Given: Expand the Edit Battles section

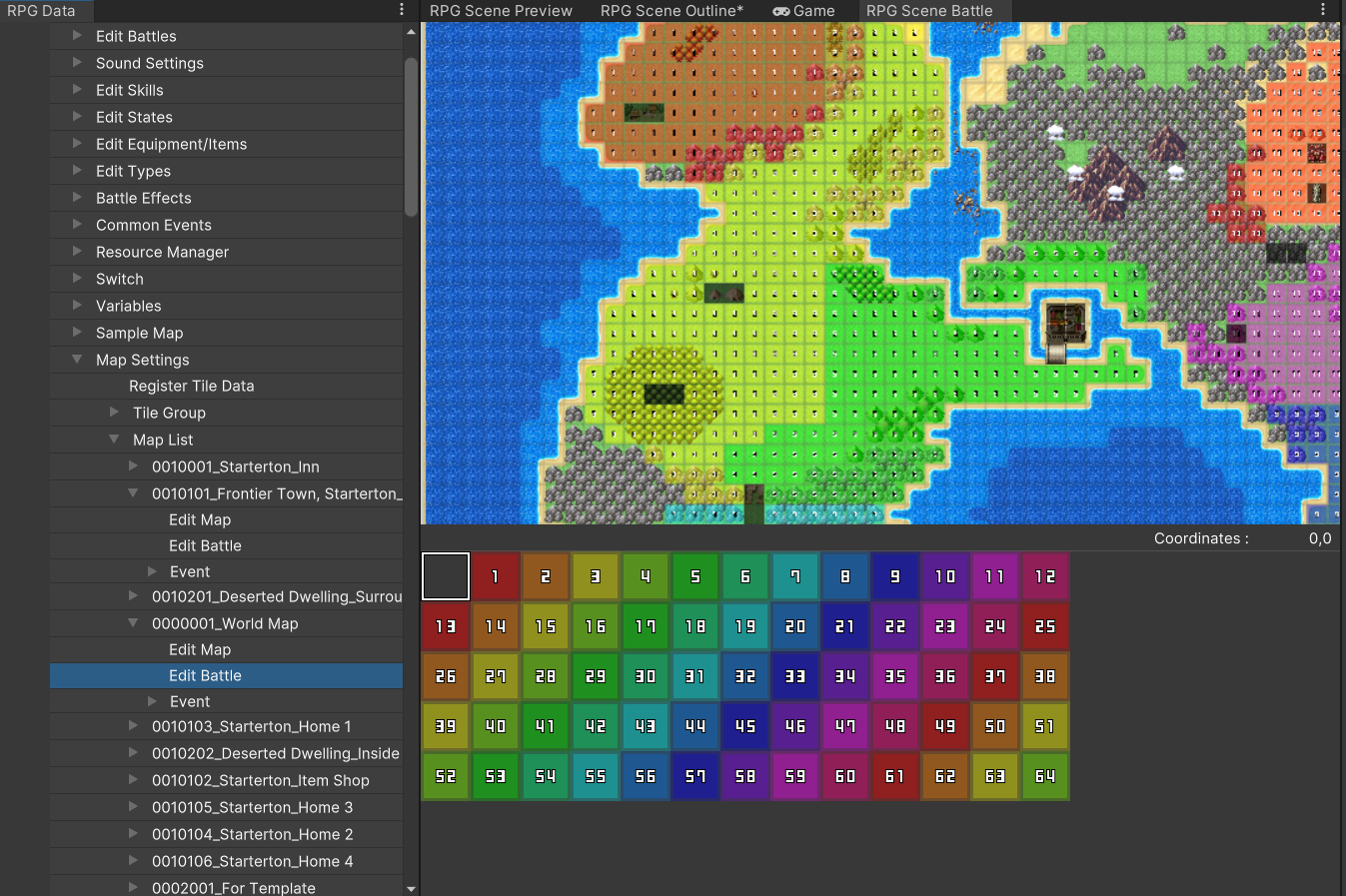Looking at the screenshot, I should point(77,35).
